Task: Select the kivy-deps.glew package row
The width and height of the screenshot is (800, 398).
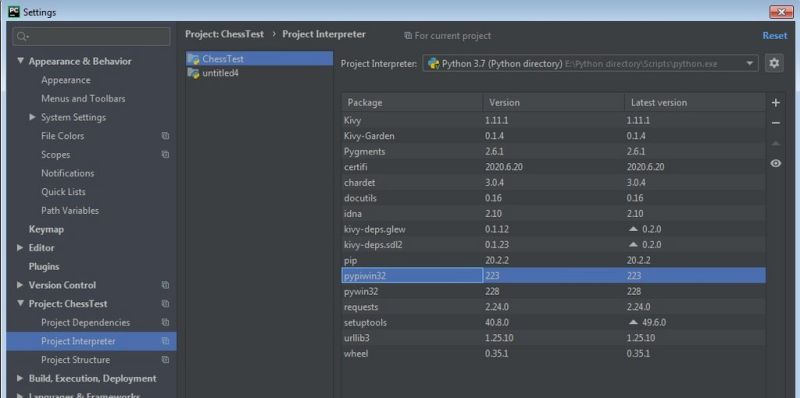Action: 554,229
